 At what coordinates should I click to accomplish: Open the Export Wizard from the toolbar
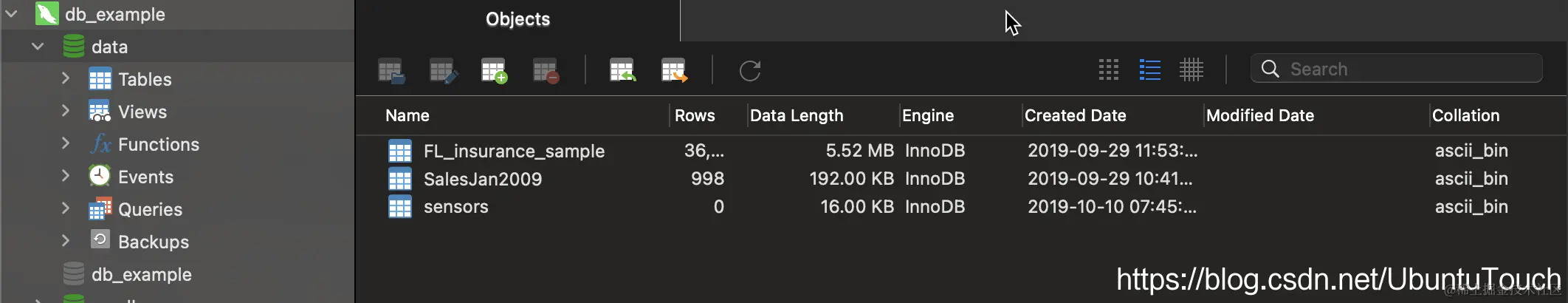point(674,71)
